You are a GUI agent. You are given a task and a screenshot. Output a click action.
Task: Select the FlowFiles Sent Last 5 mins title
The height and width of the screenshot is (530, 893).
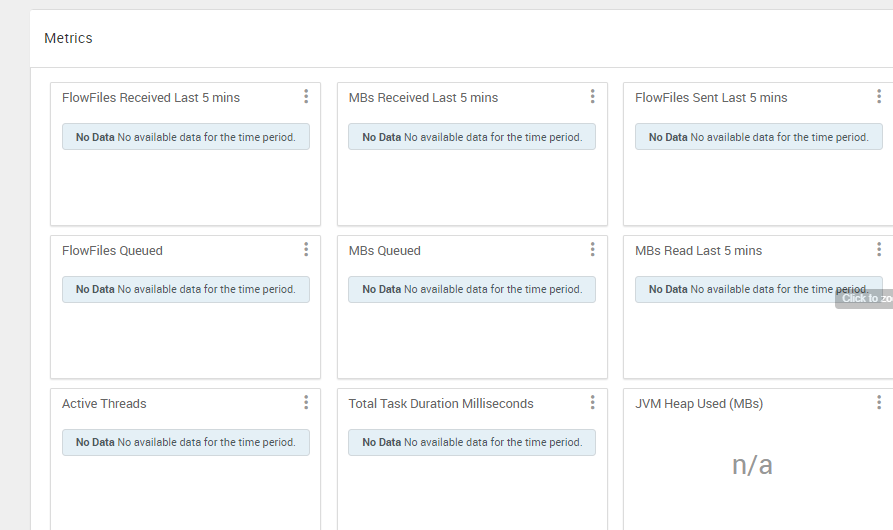click(x=711, y=98)
